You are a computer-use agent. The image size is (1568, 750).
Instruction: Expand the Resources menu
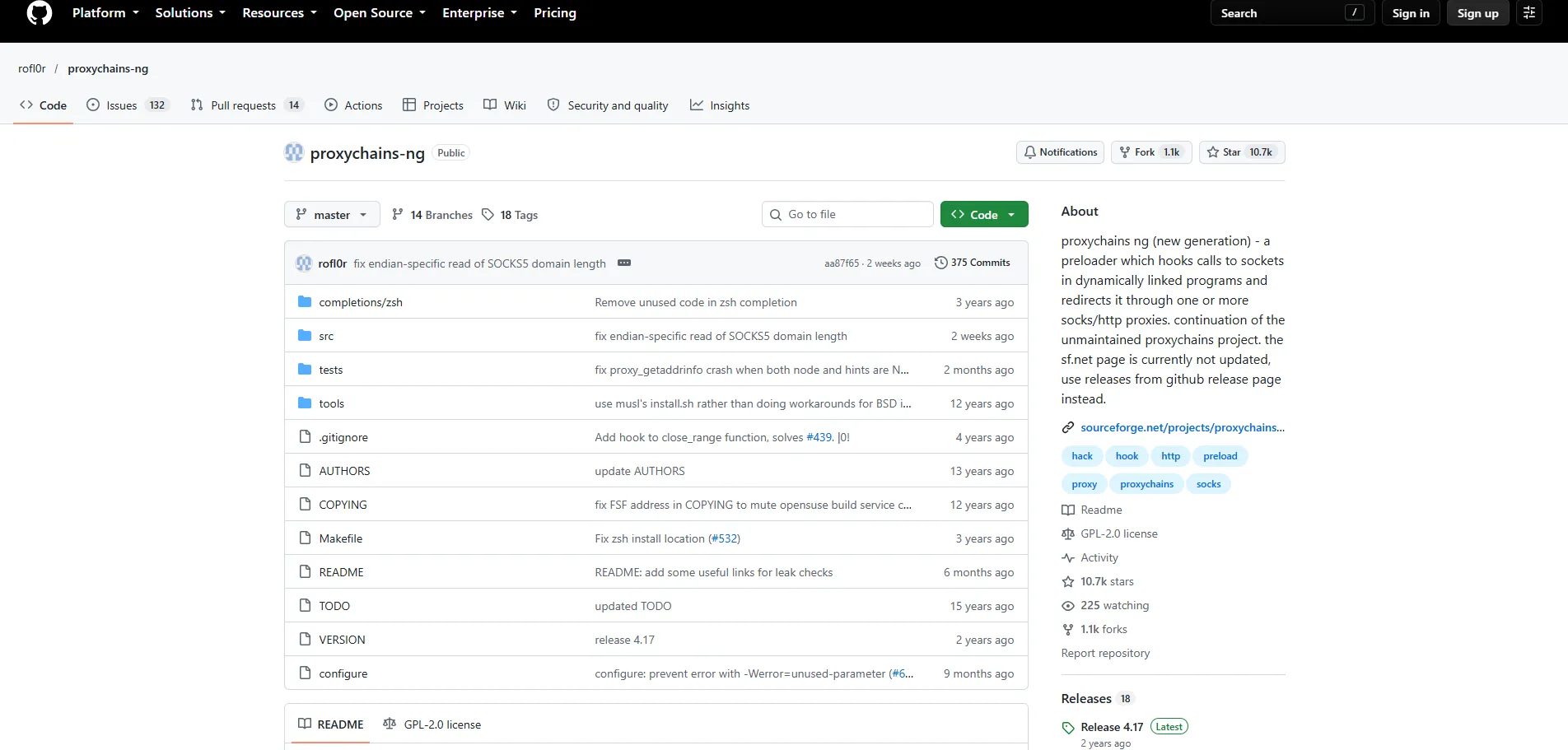(x=279, y=13)
